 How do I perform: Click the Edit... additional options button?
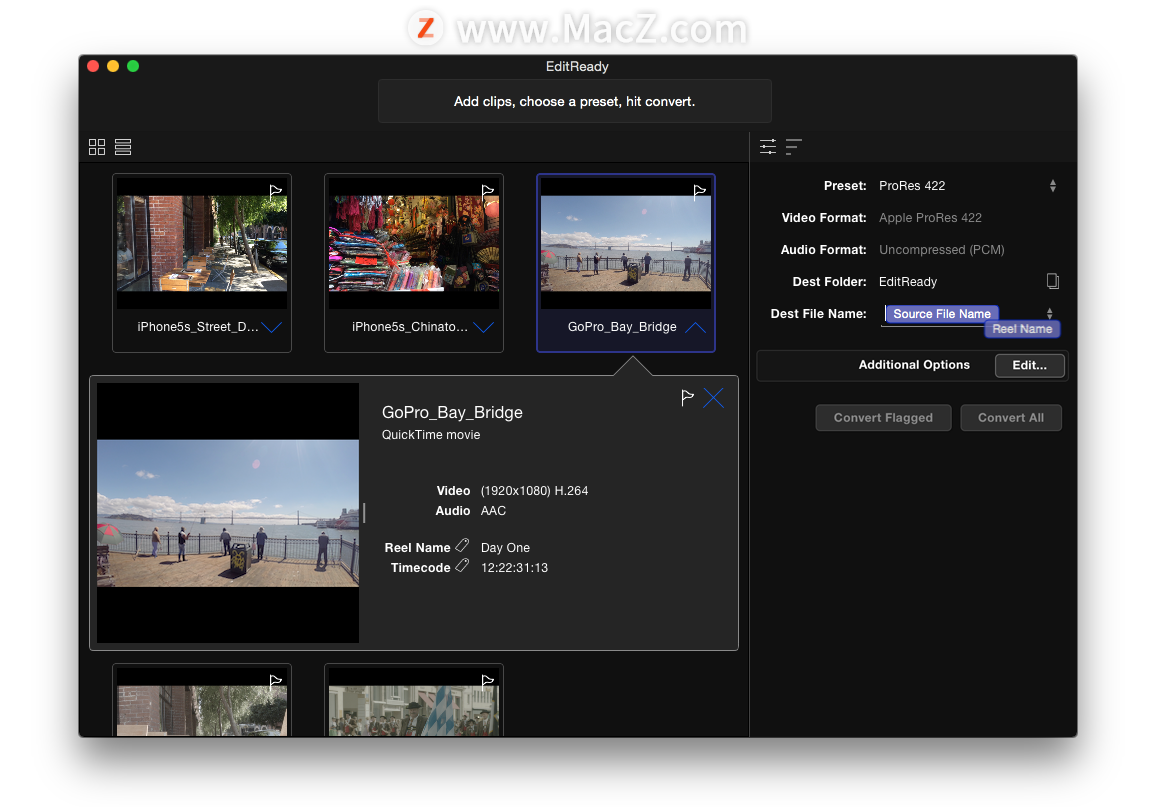(1029, 365)
